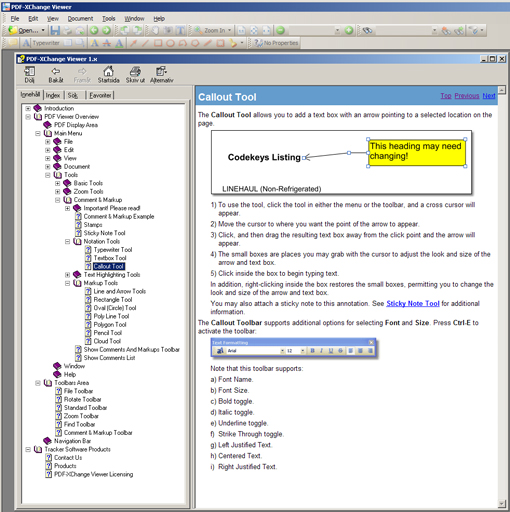Select the Hand tool icon
The image size is (510, 512).
click(155, 31)
